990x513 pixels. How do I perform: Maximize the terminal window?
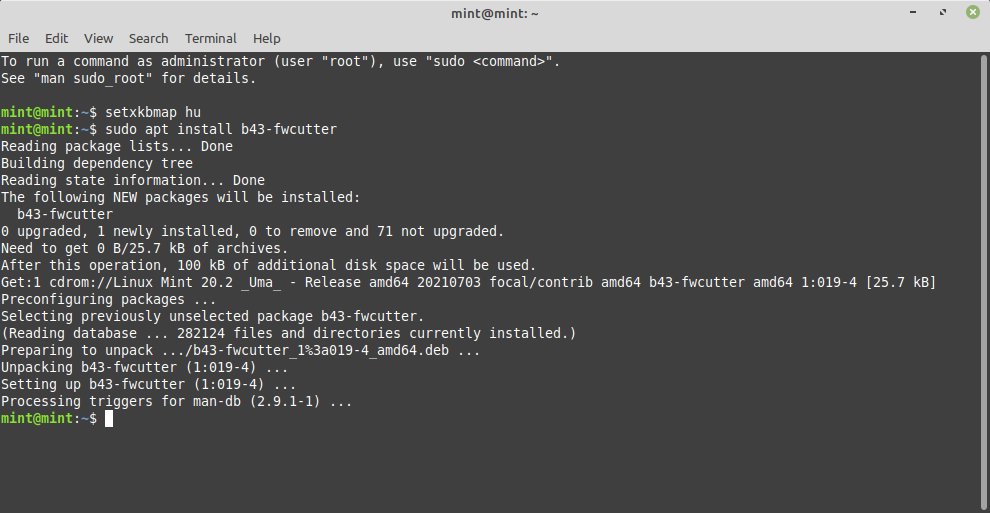(x=943, y=12)
